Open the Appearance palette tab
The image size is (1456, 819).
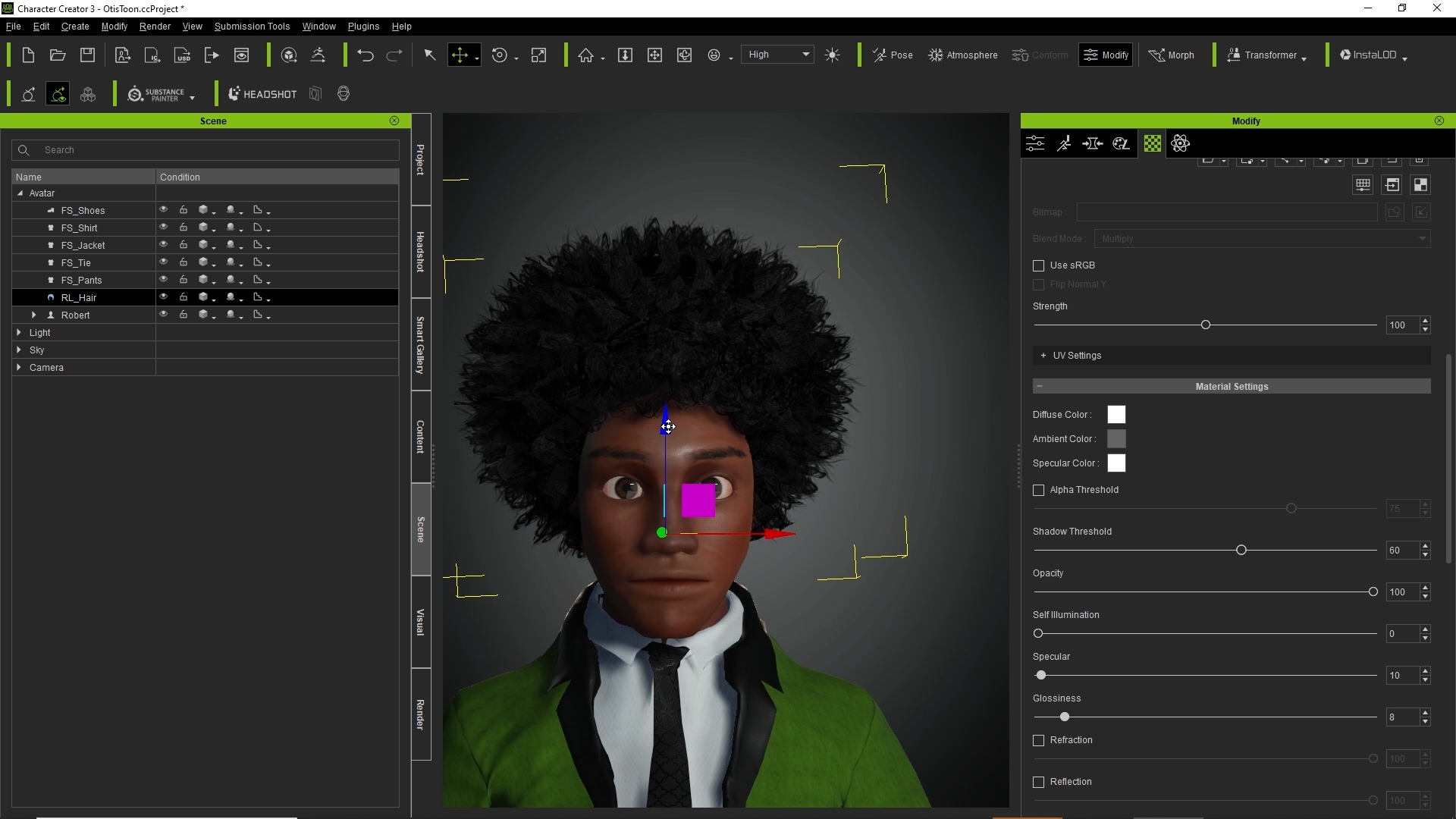coord(1122,143)
